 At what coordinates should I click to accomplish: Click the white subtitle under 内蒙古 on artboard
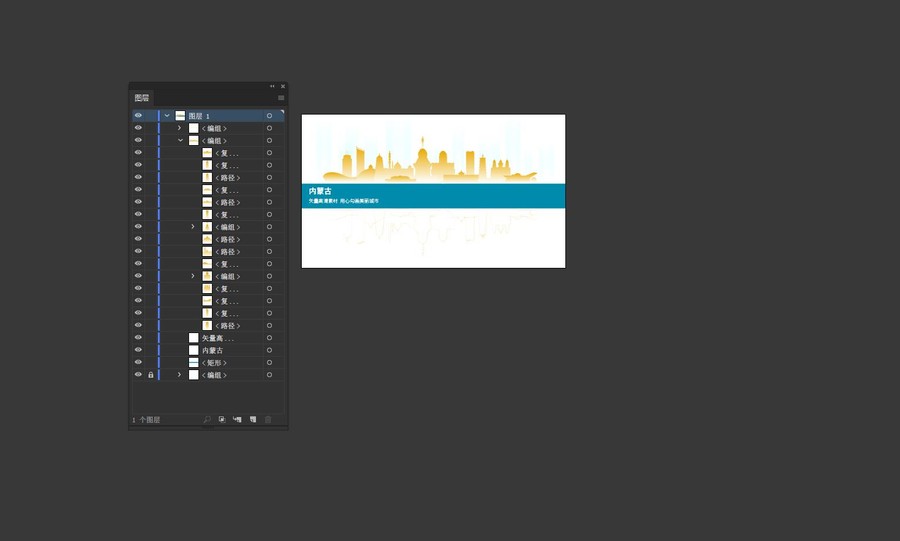point(343,201)
